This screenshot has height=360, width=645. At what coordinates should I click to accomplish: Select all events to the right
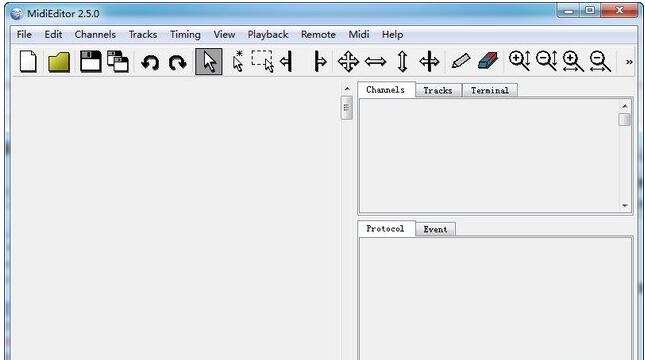(320, 62)
